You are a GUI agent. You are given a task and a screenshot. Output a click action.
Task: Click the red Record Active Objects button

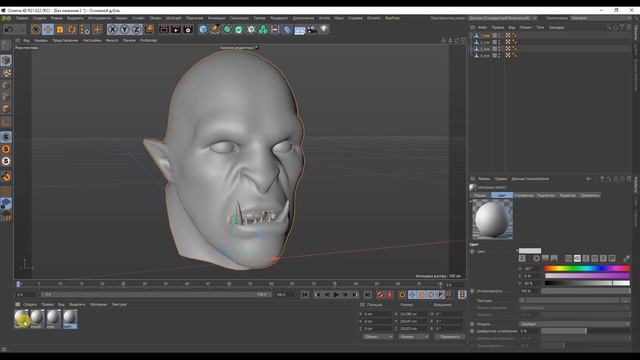point(380,294)
